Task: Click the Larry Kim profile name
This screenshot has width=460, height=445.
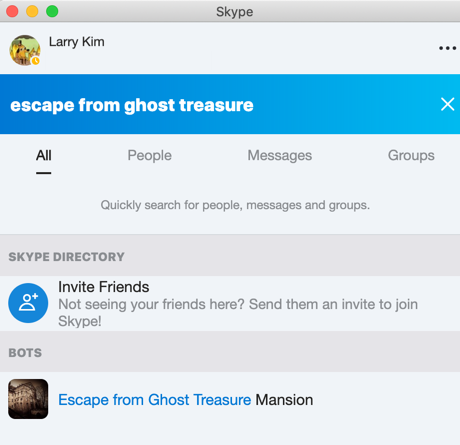Action: click(x=77, y=42)
